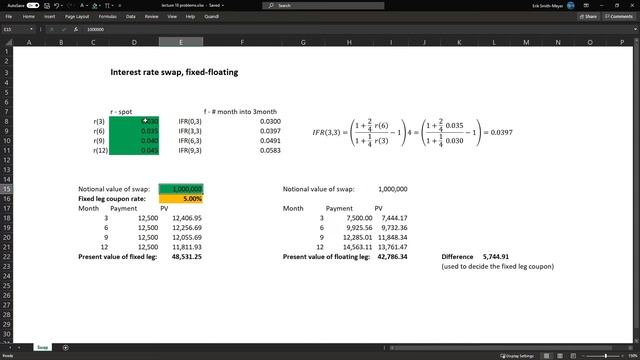The width and height of the screenshot is (640, 360).
Task: Switch to Normal view icon
Action: [x=546, y=356]
